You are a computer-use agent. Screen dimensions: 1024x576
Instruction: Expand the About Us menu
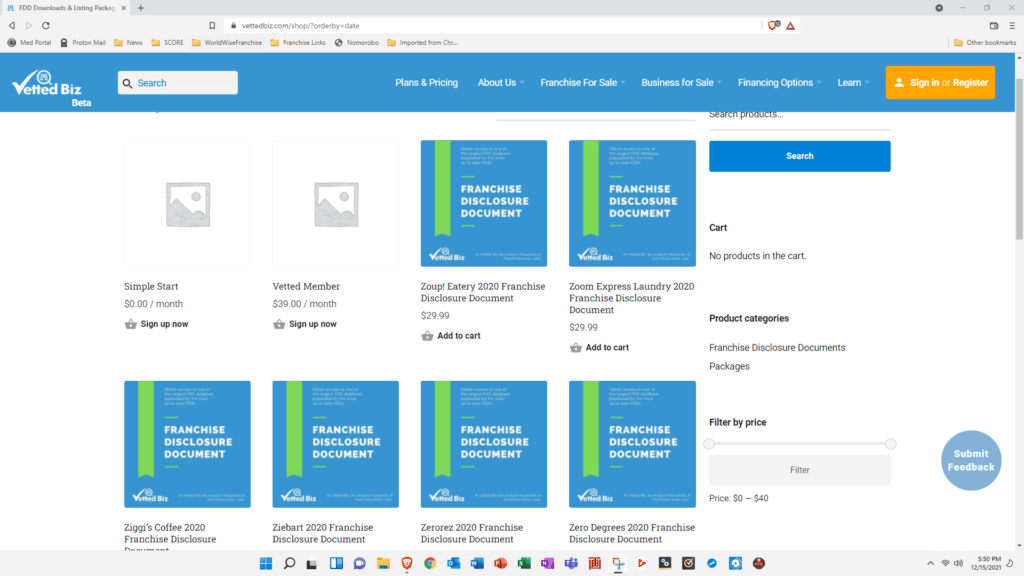point(501,82)
